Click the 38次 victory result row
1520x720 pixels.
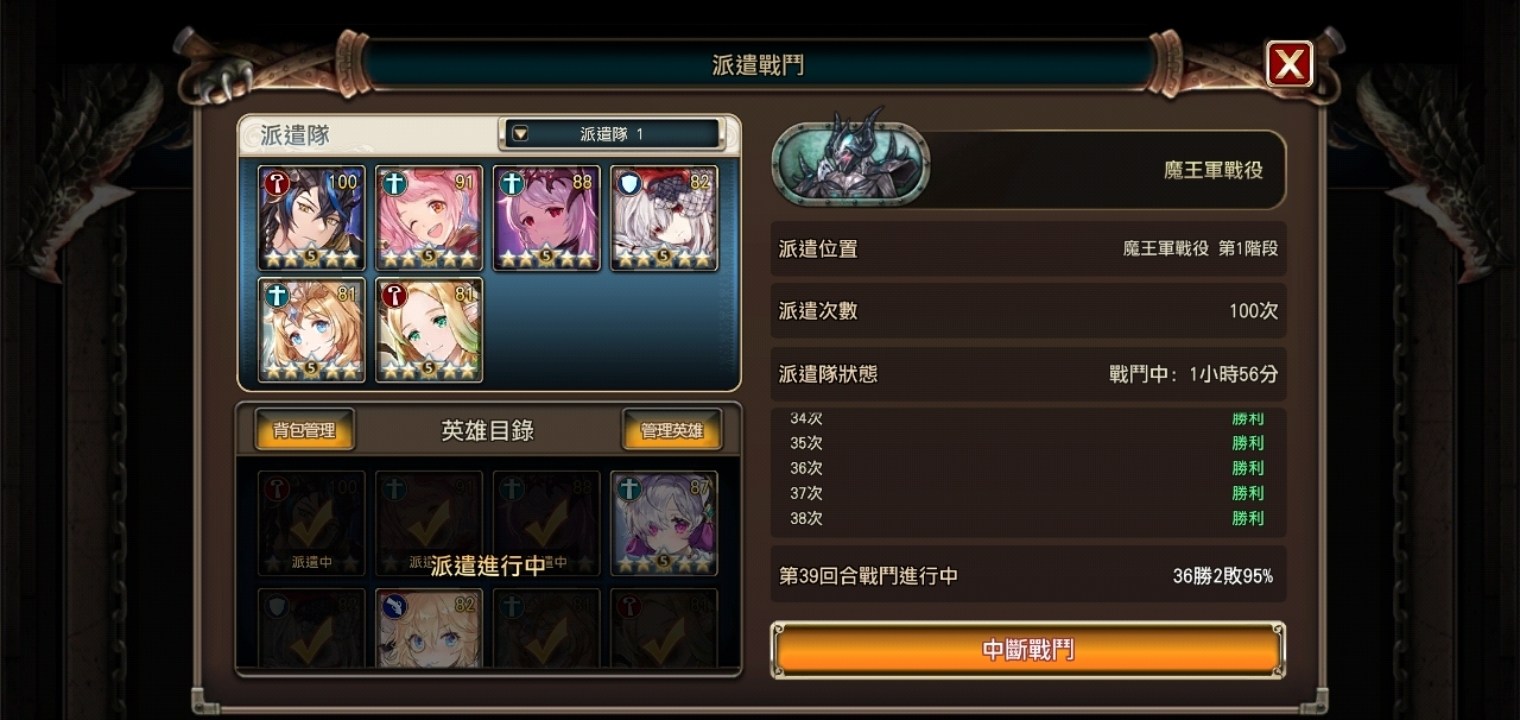pos(1028,518)
